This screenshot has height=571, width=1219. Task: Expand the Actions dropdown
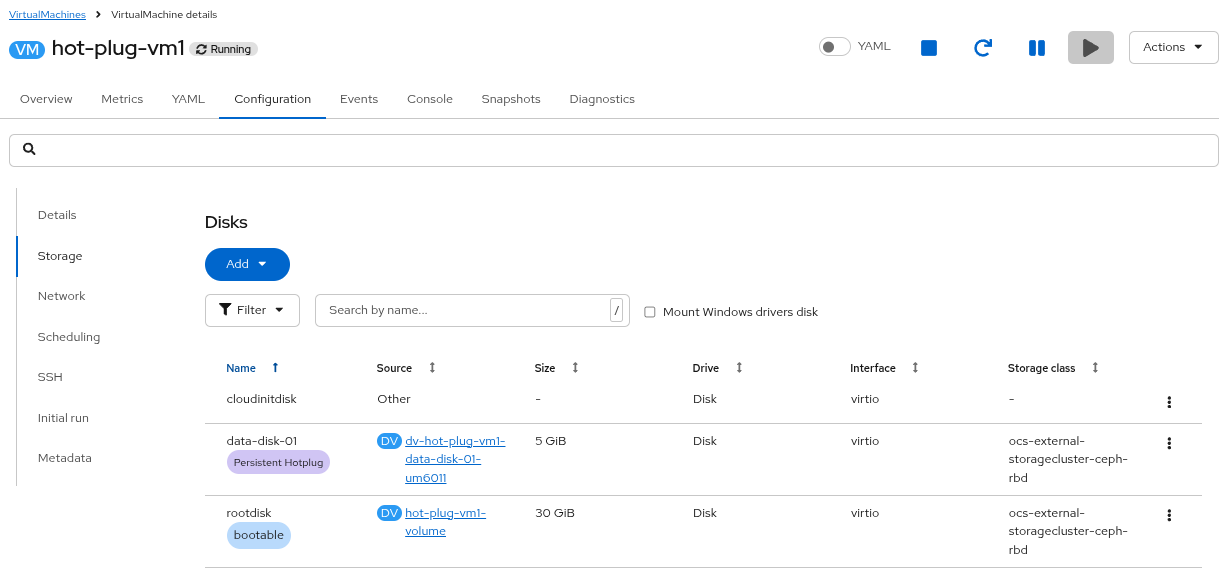coord(1173,47)
